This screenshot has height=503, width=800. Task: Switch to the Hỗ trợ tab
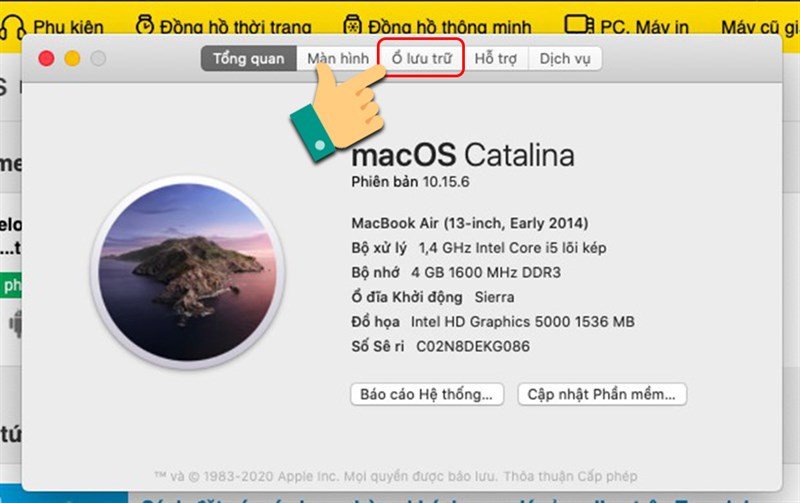pyautogui.click(x=496, y=59)
